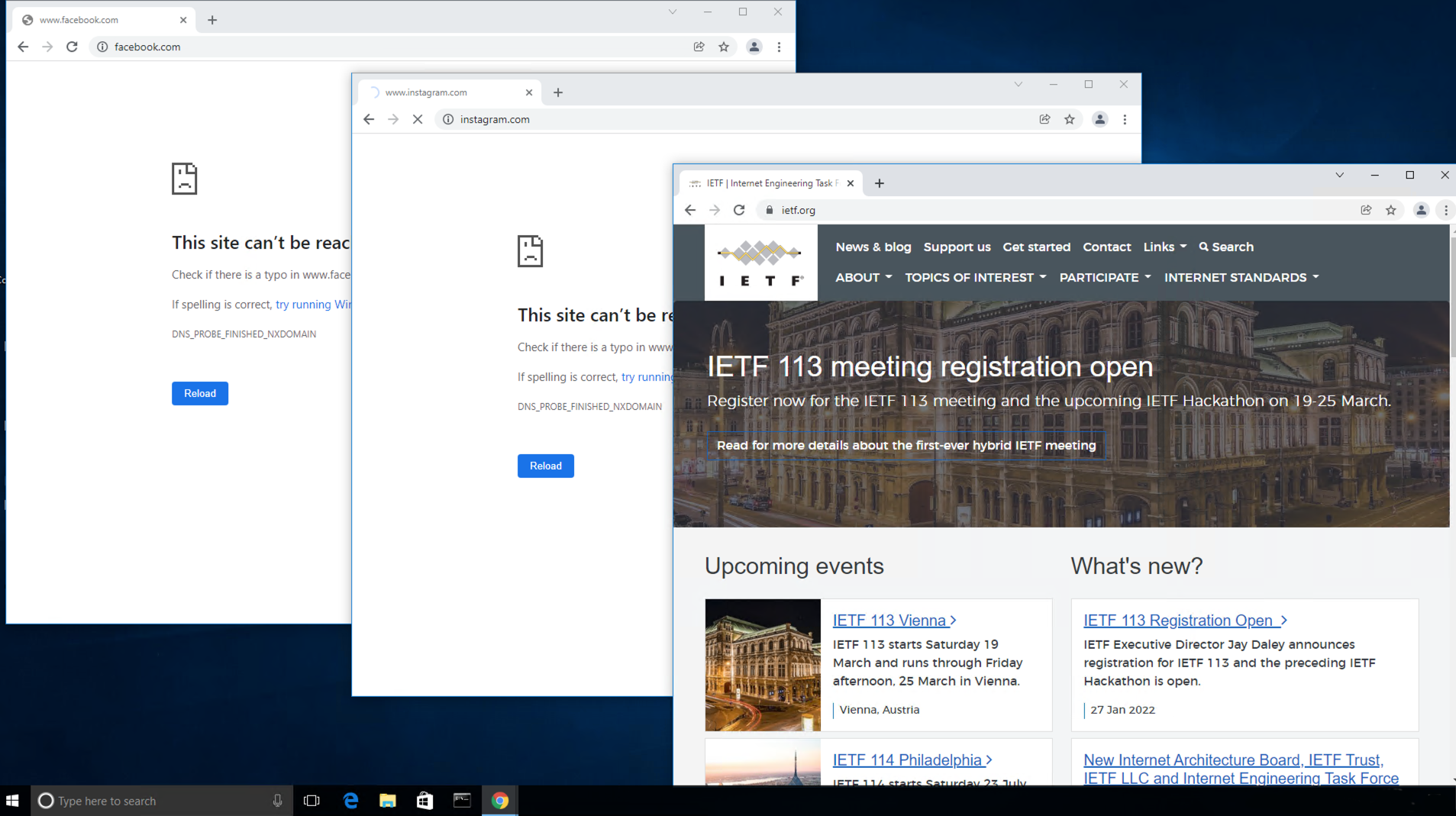
Task: Open profile icon in facebook.com window
Action: (x=754, y=47)
